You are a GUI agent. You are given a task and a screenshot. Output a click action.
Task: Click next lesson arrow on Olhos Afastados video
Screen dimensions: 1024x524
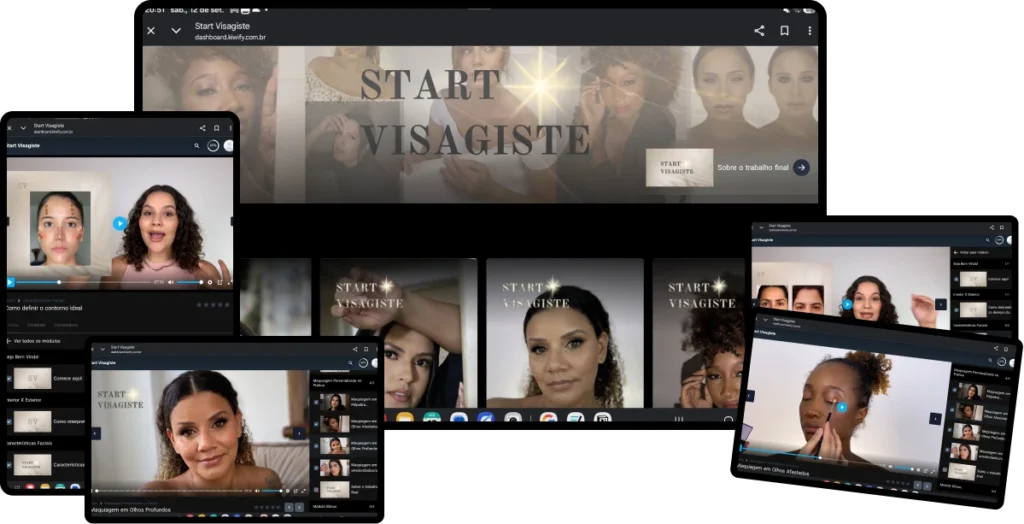point(935,418)
